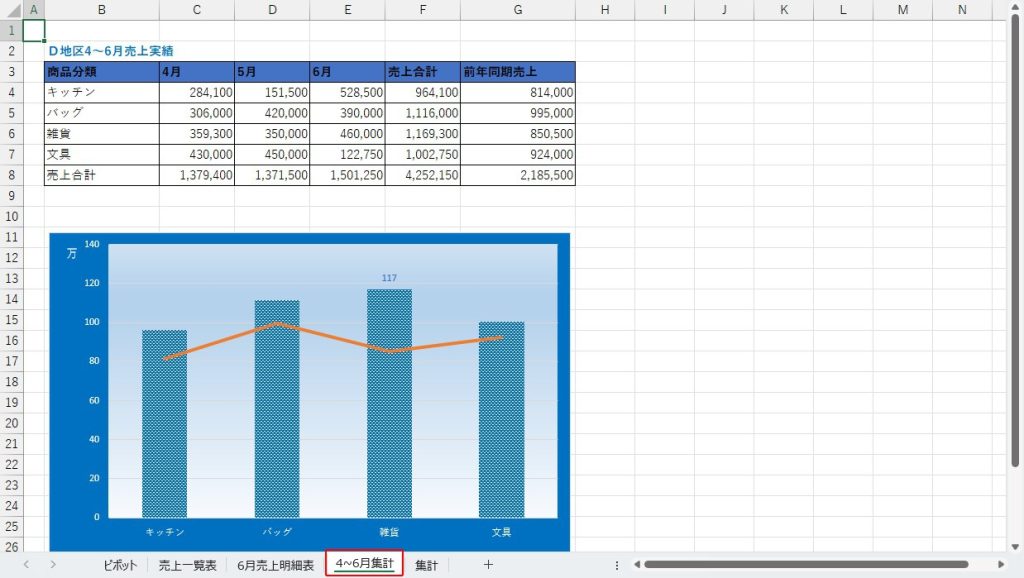Click the 売上合計 header cell in F3
Image resolution: width=1024 pixels, height=578 pixels.
pyautogui.click(x=422, y=72)
